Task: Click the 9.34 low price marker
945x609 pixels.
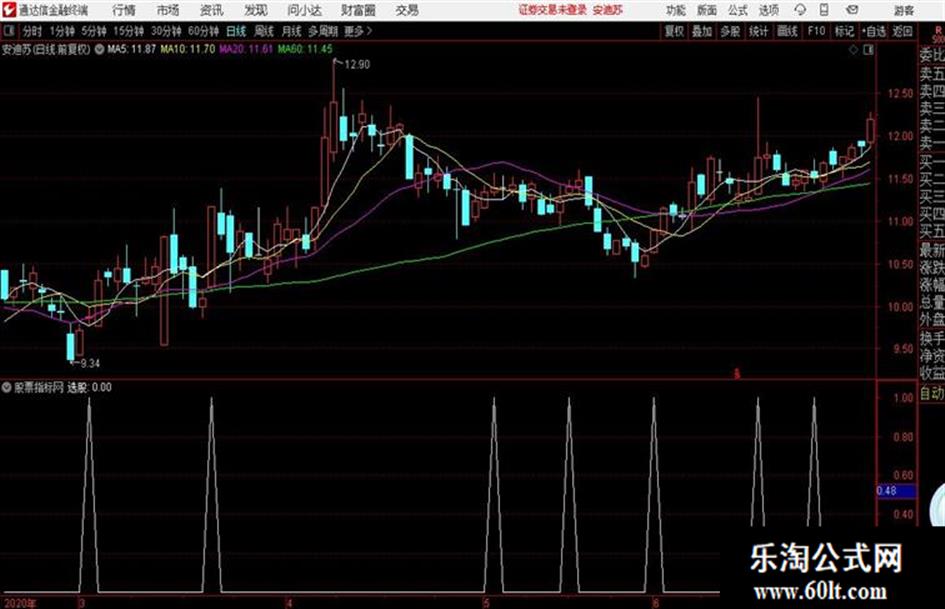Action: click(89, 363)
